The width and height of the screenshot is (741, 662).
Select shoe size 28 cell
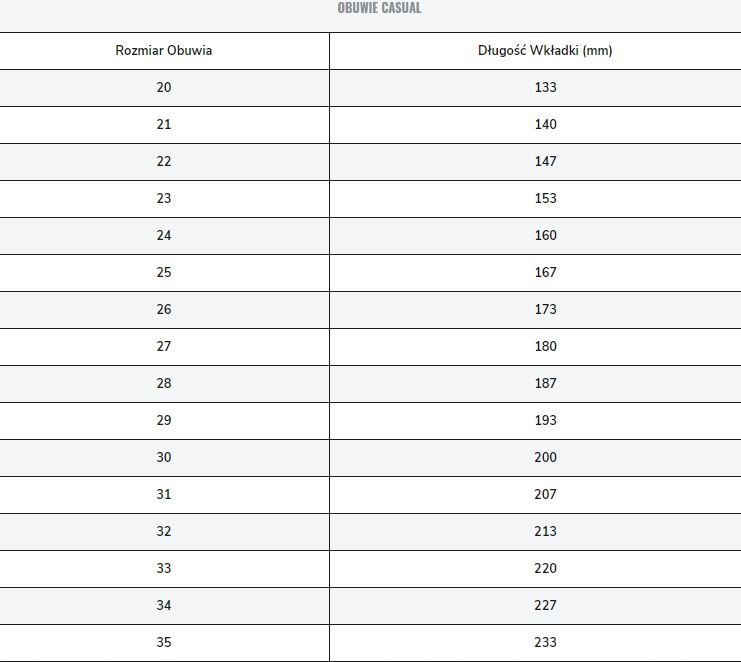coord(164,383)
